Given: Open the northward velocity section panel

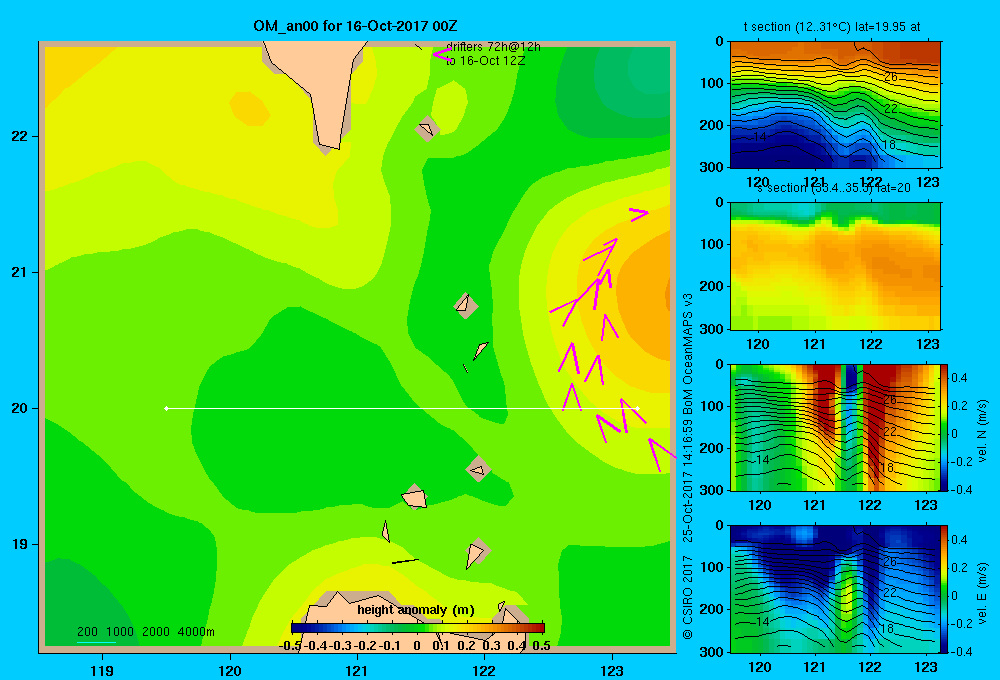Looking at the screenshot, I should pos(835,427).
